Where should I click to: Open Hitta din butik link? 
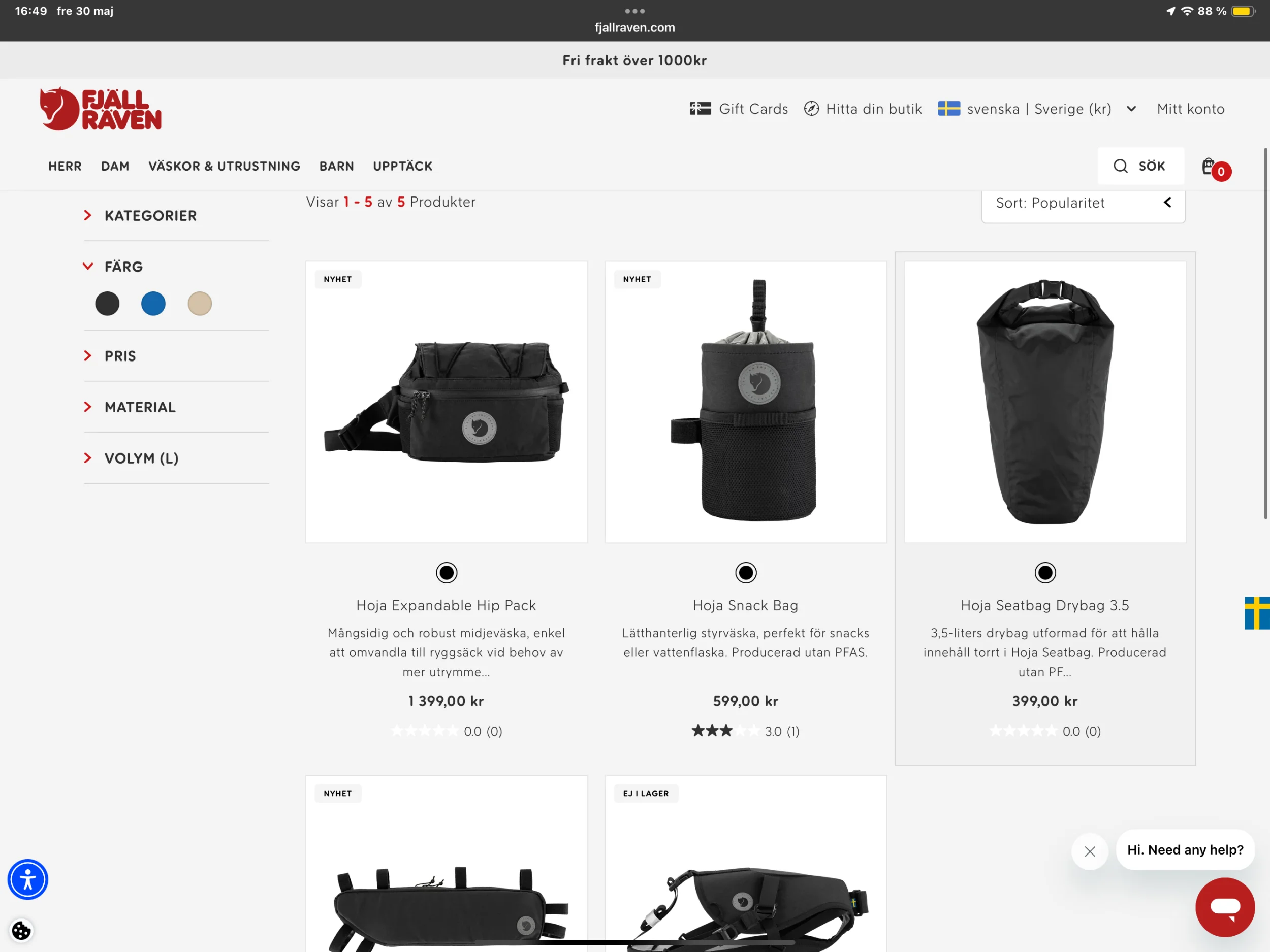click(874, 109)
